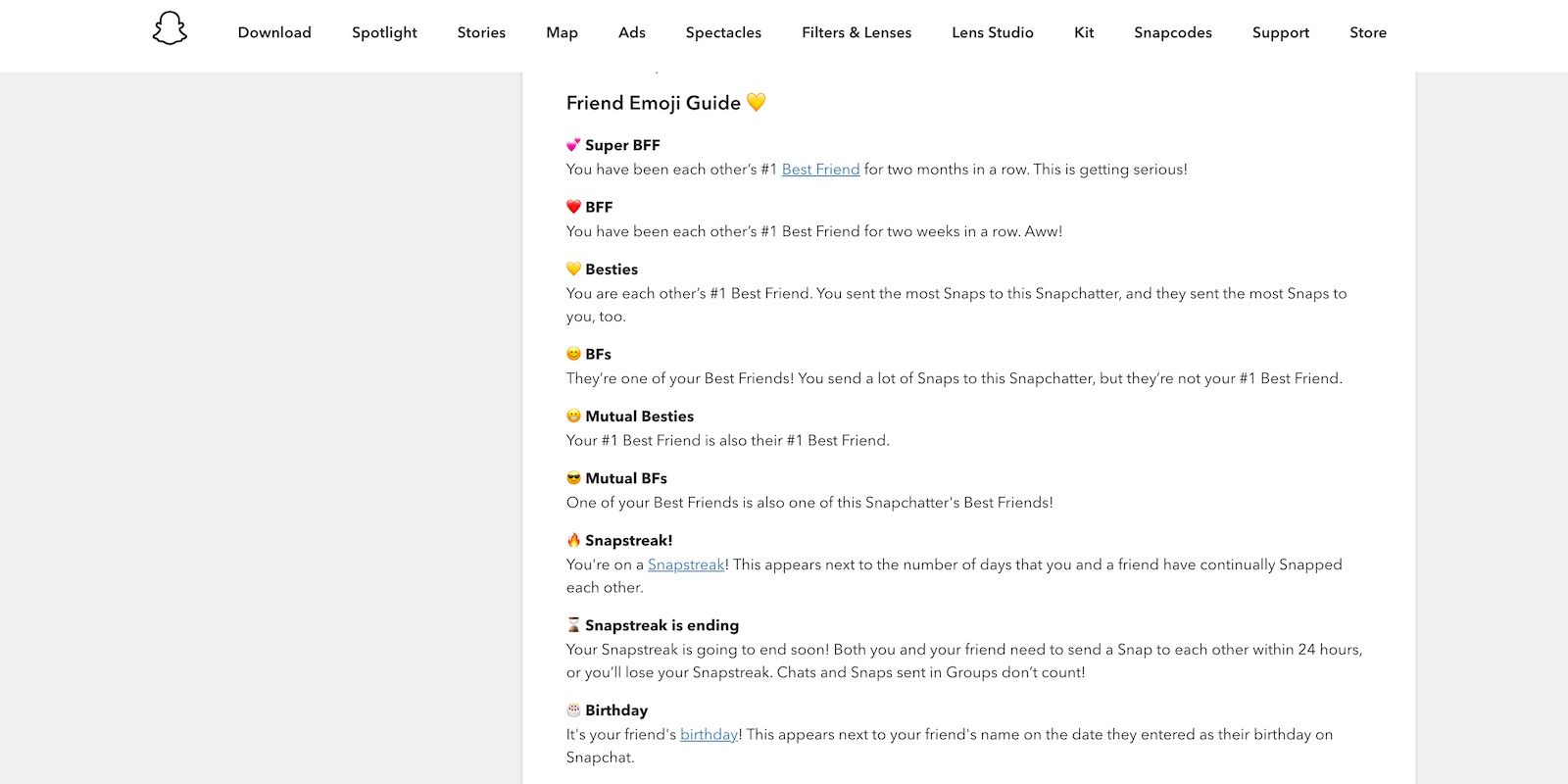1568x784 pixels.
Task: Click the birthday cake emoji
Action: pyautogui.click(x=573, y=710)
